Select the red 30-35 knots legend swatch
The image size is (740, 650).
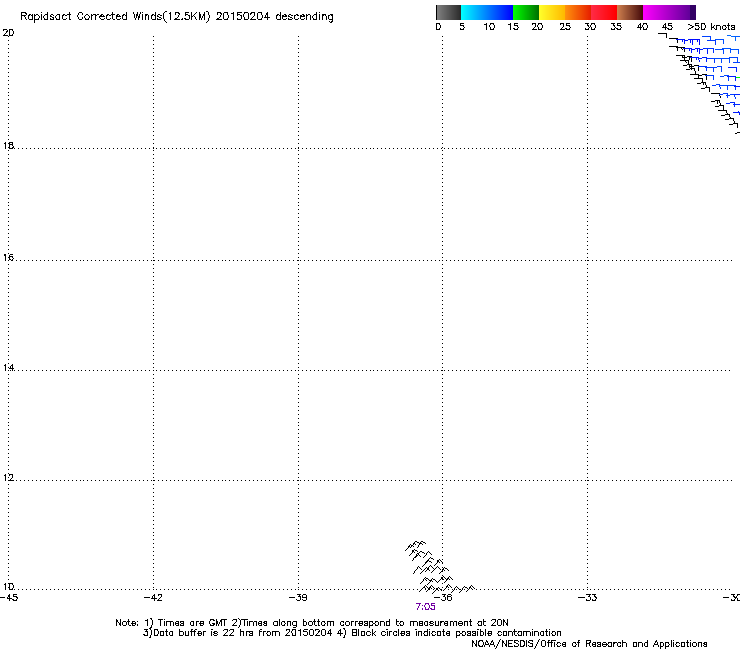[604, 12]
